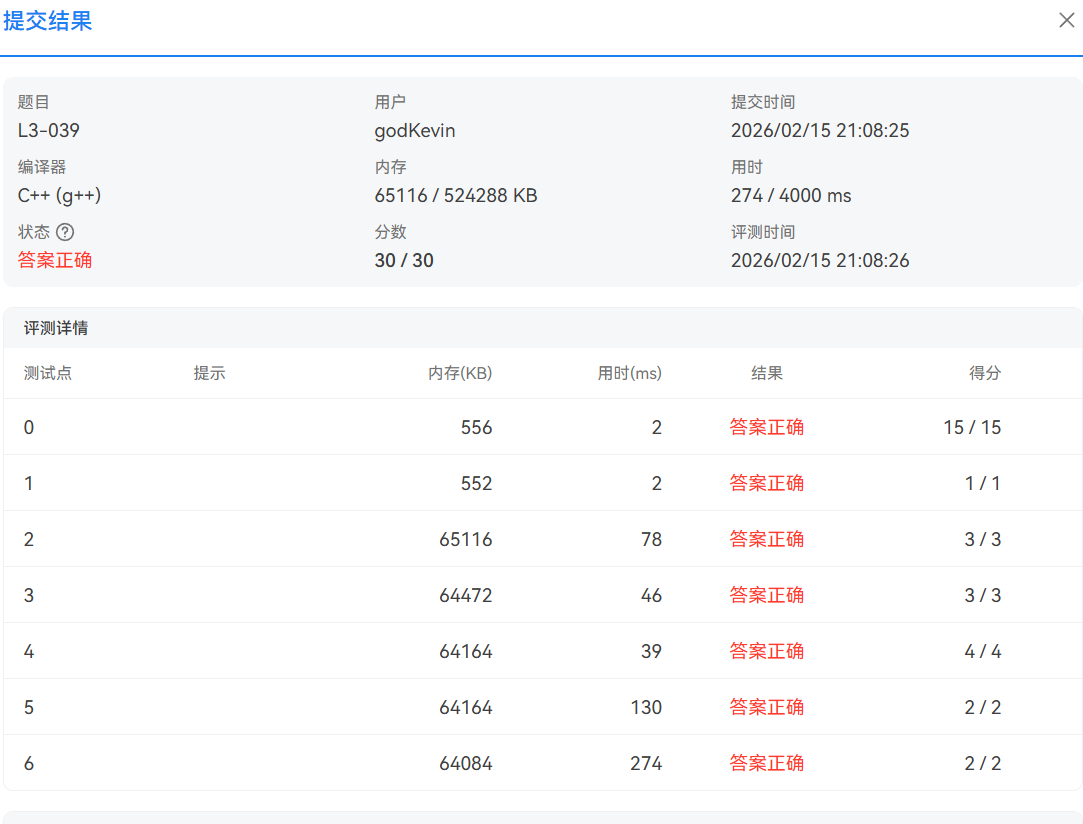Select problem code L3-039
Screen dimensions: 1083x824
click(x=48, y=131)
